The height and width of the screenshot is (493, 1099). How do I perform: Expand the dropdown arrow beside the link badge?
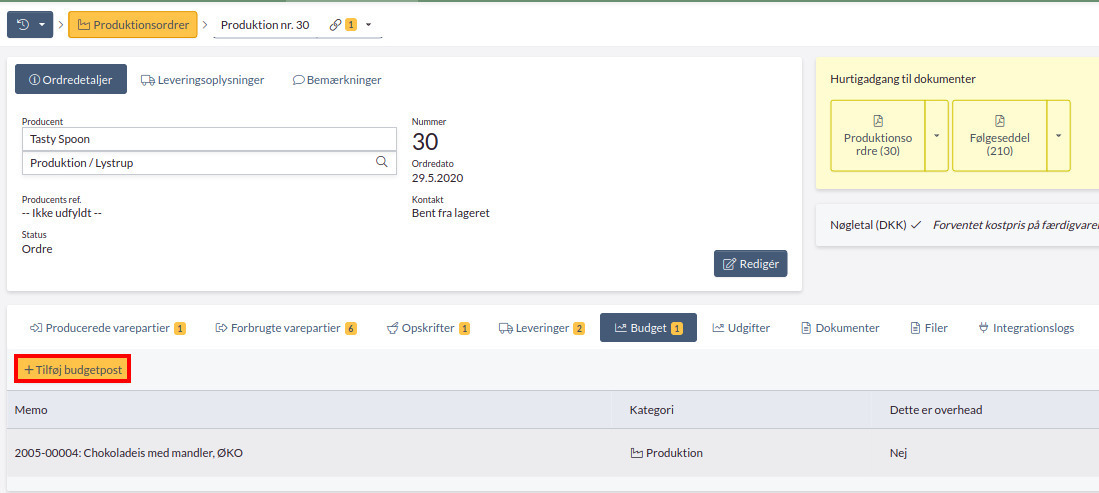[x=369, y=25]
